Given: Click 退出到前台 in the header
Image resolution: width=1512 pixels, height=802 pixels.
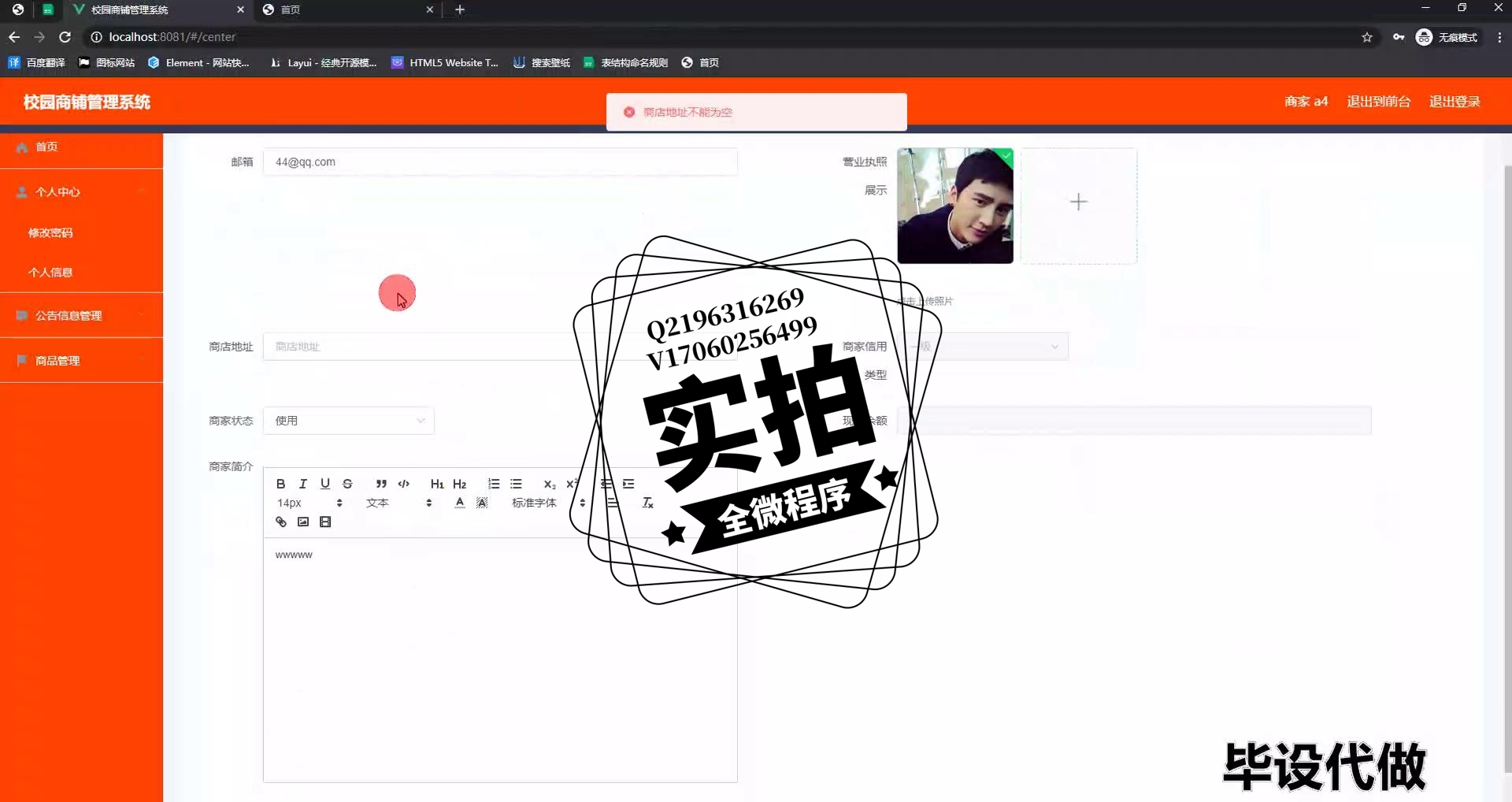Looking at the screenshot, I should click(1378, 102).
